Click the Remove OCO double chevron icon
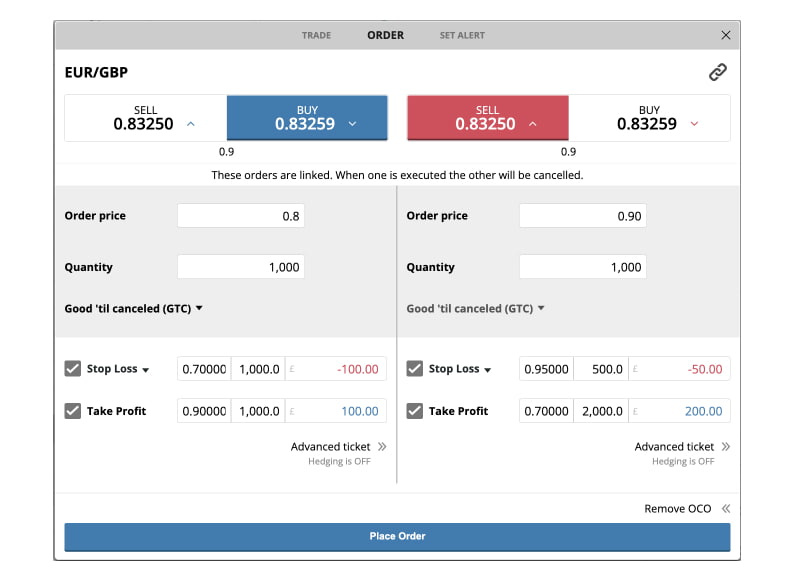Viewport: 792px width, 582px height. point(726,509)
